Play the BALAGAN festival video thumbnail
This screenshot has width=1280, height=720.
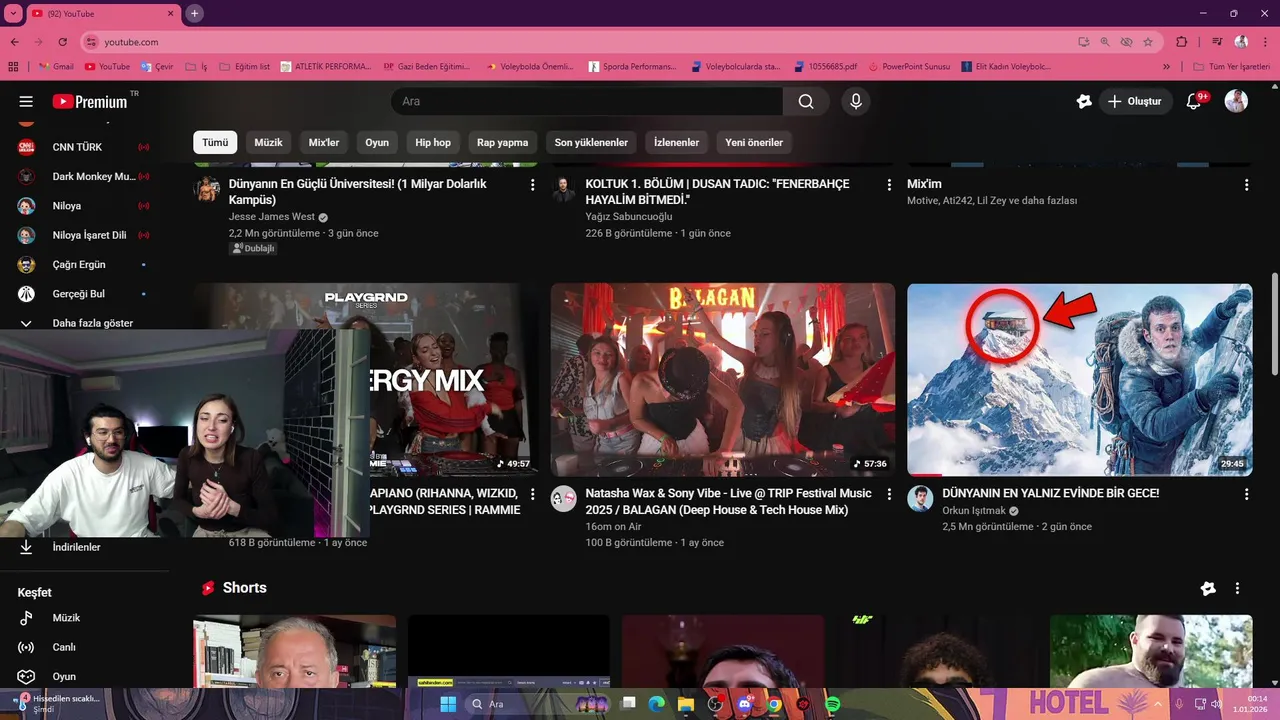coord(723,380)
